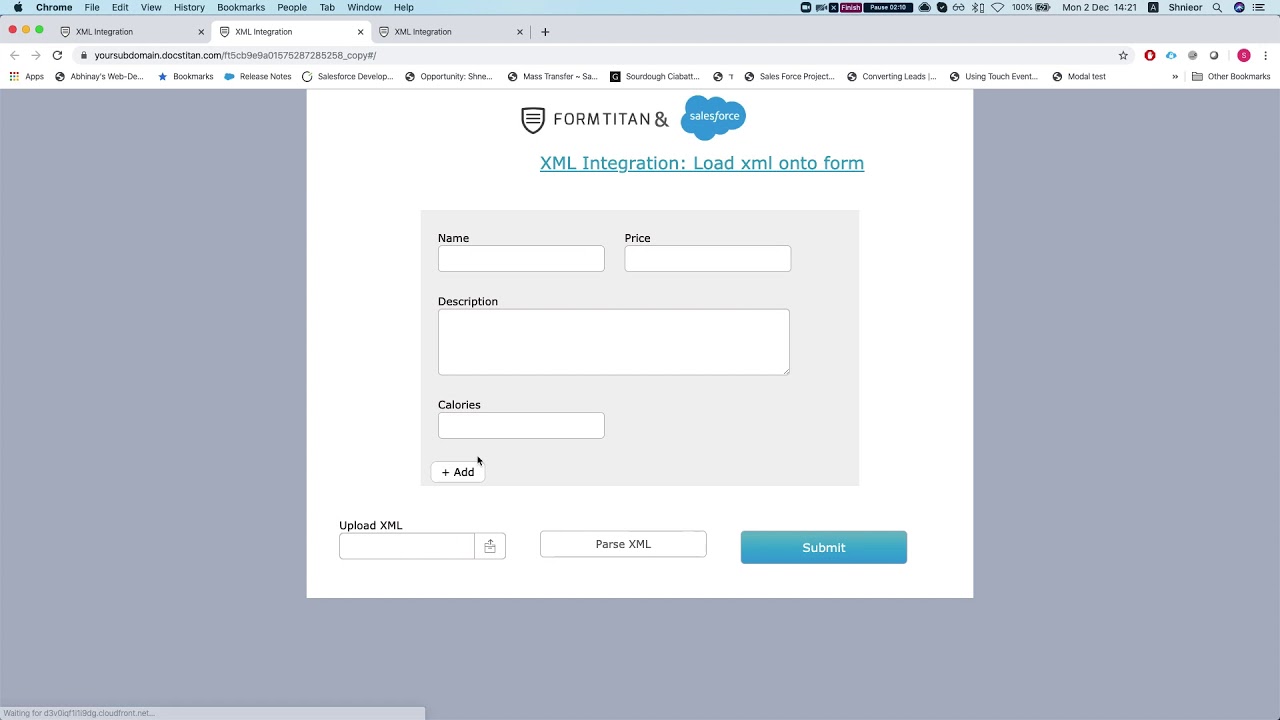Reload the page with the refresh icon
This screenshot has width=1280, height=720.
pos(58,55)
